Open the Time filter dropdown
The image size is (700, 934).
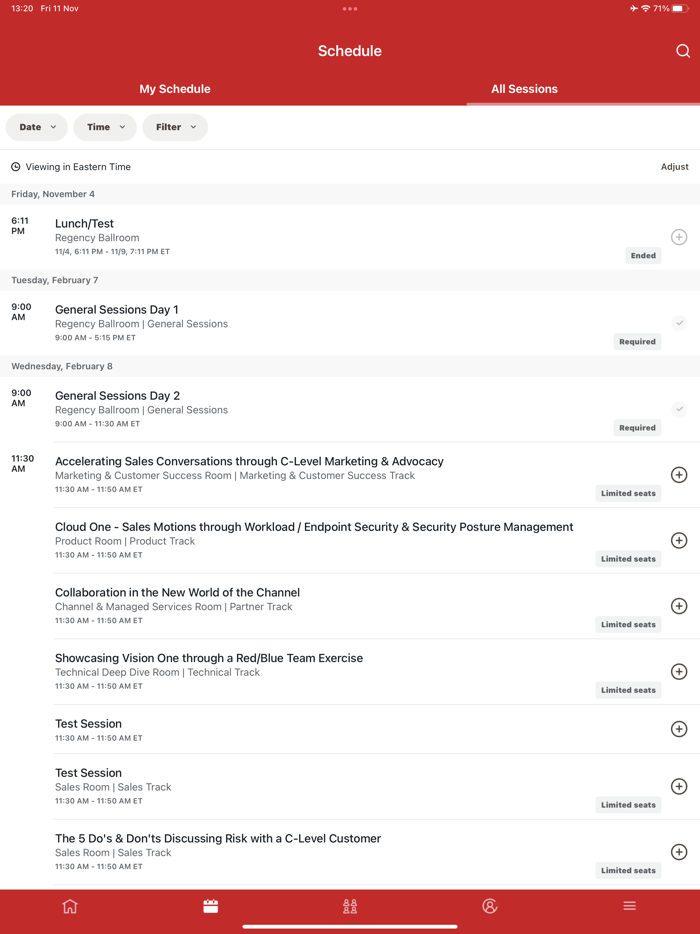click(x=104, y=127)
